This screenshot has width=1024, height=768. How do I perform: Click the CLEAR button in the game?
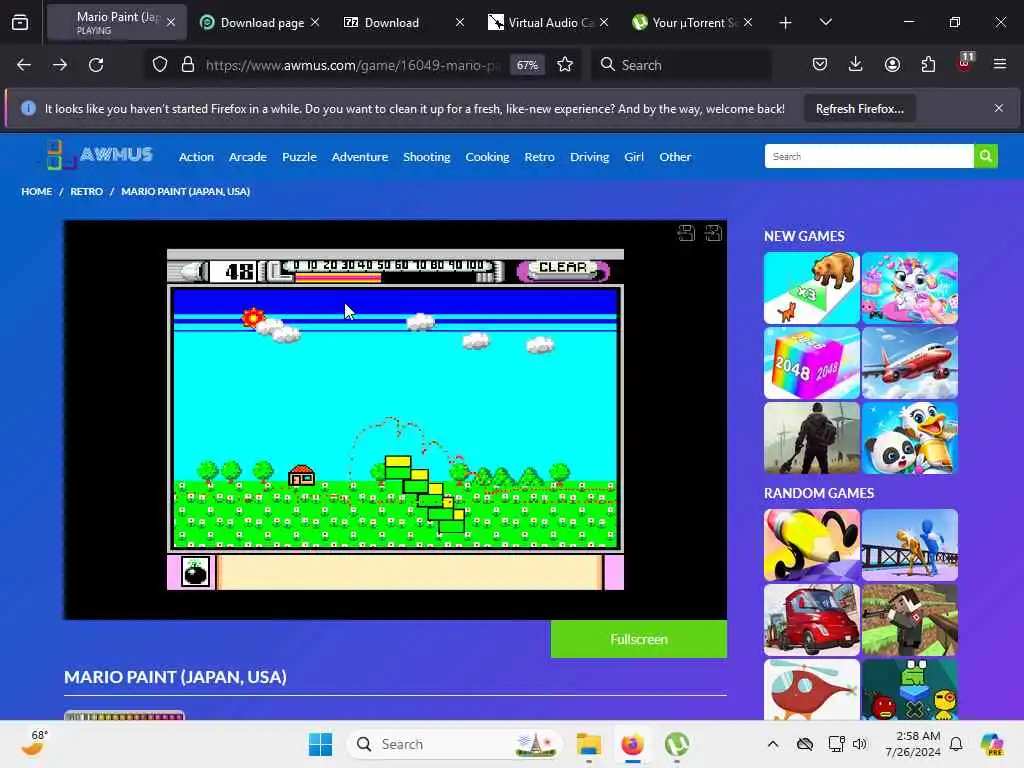563,268
